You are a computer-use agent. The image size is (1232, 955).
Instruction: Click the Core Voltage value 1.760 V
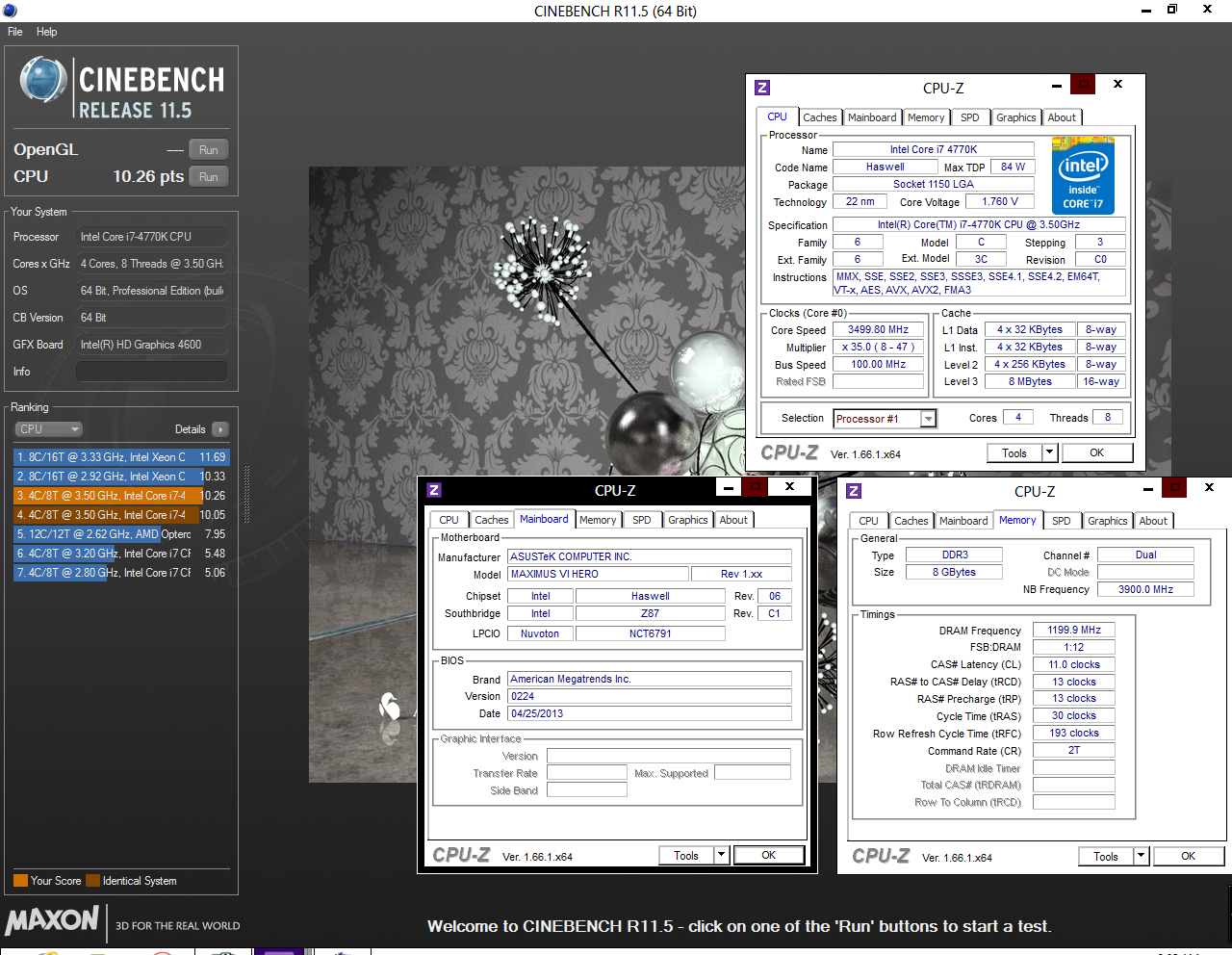click(1000, 202)
